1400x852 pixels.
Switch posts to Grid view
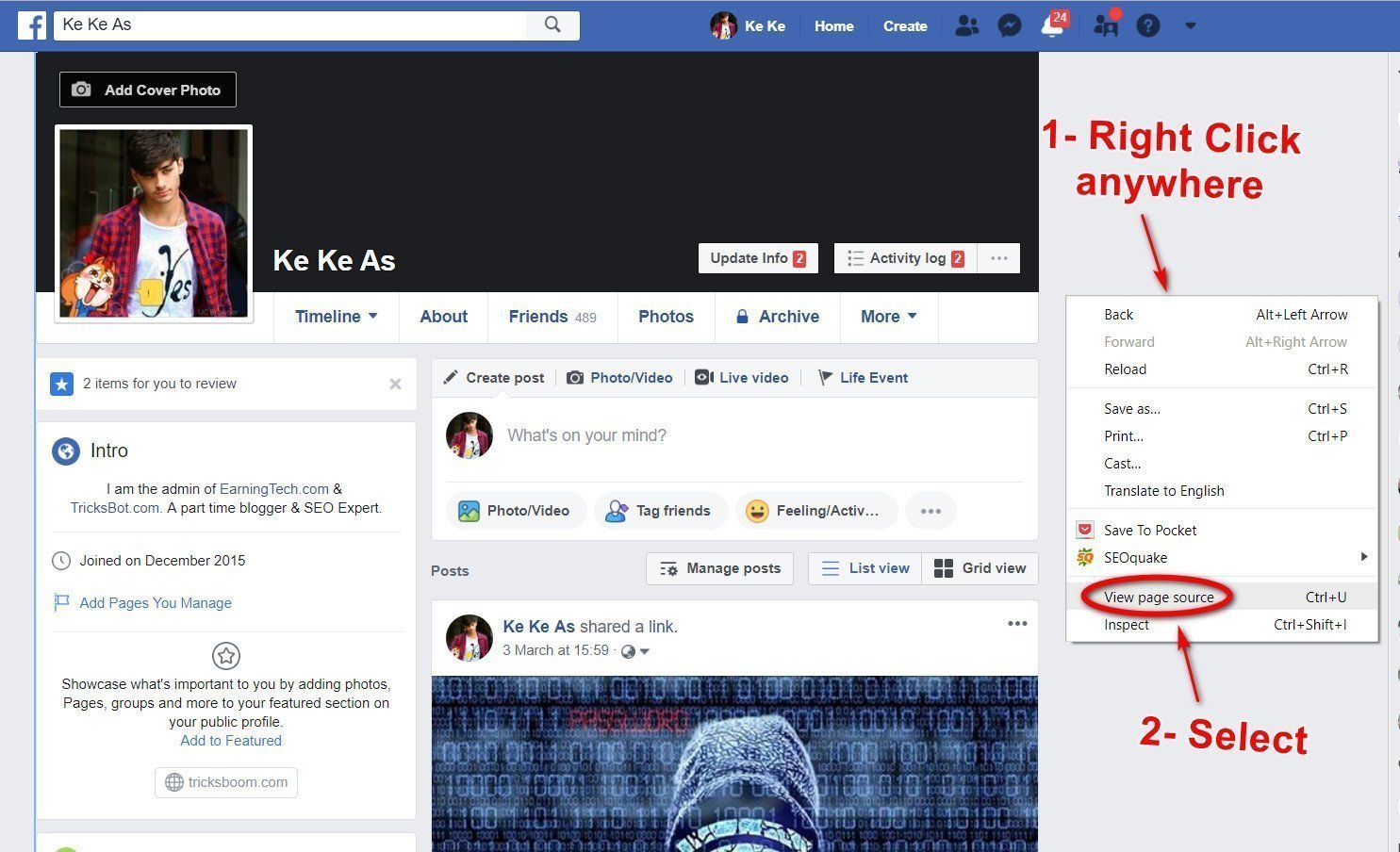(x=980, y=568)
